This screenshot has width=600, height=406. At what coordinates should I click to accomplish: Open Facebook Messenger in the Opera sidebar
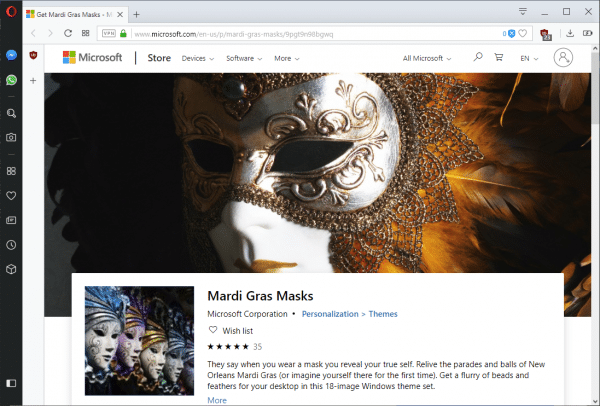[11, 55]
